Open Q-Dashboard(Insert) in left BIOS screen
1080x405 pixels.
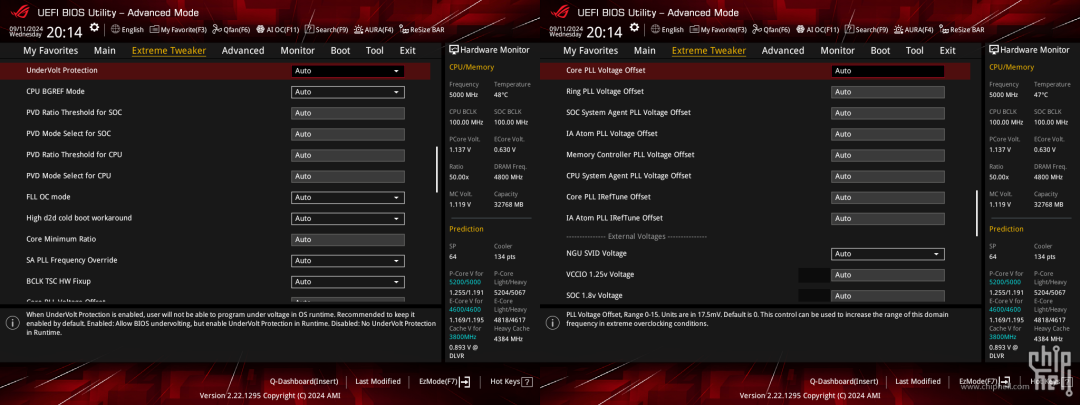click(304, 382)
